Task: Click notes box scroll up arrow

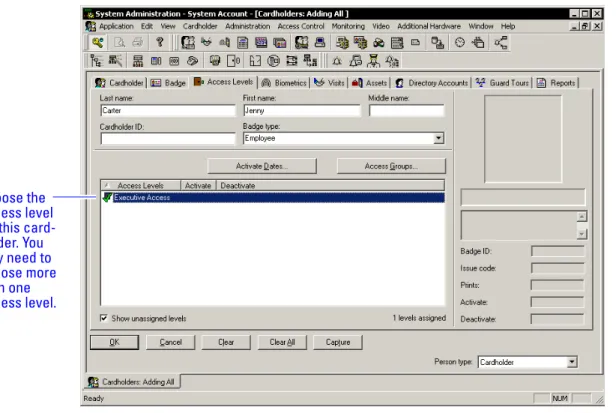Action: click(581, 217)
